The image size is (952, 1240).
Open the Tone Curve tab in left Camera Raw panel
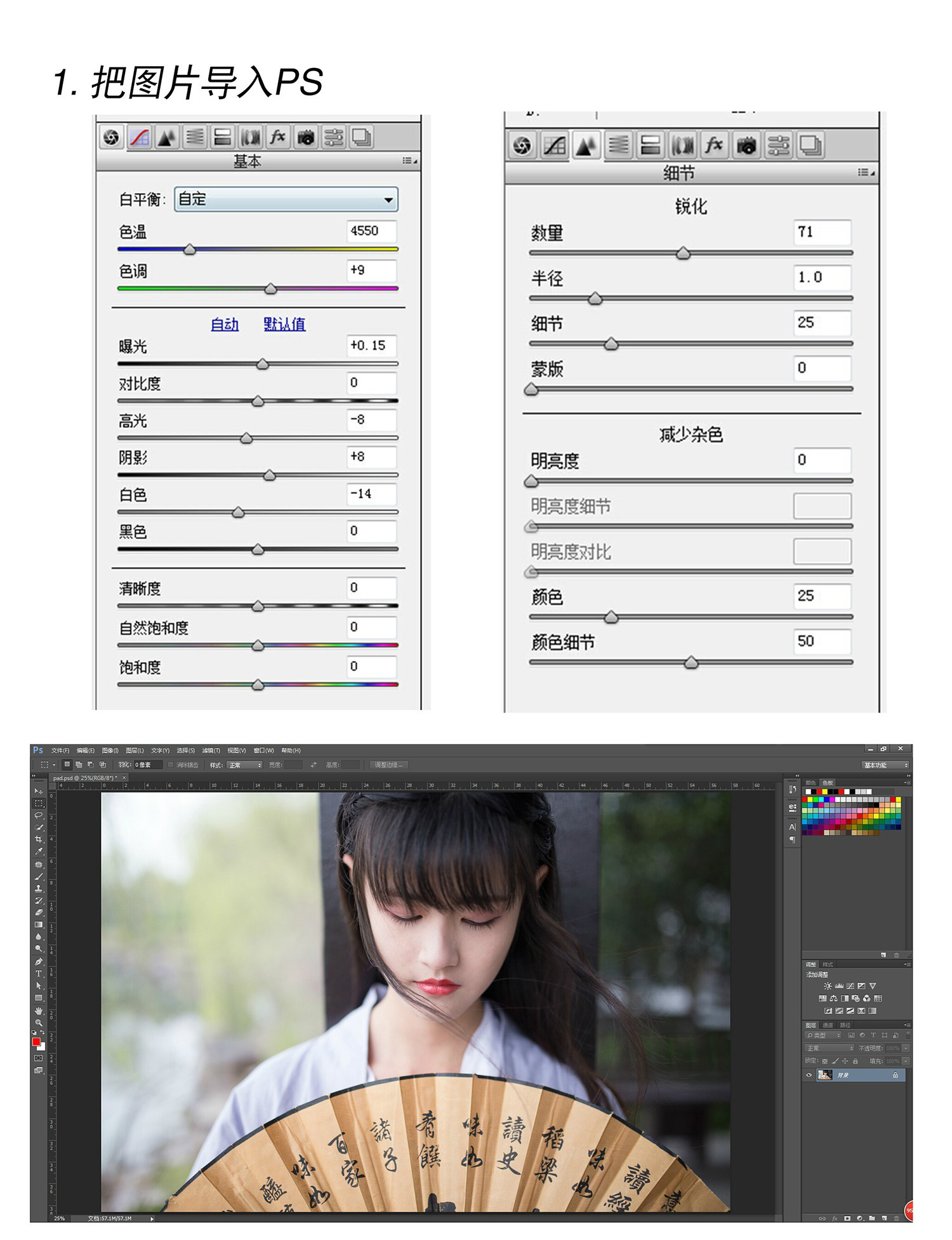[x=140, y=137]
